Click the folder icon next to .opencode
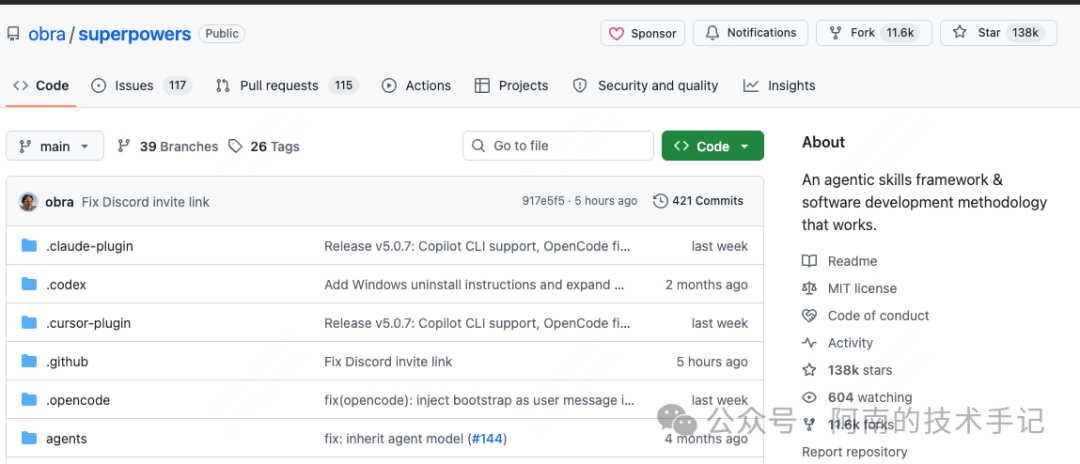Image resolution: width=1080 pixels, height=464 pixels. 28,400
